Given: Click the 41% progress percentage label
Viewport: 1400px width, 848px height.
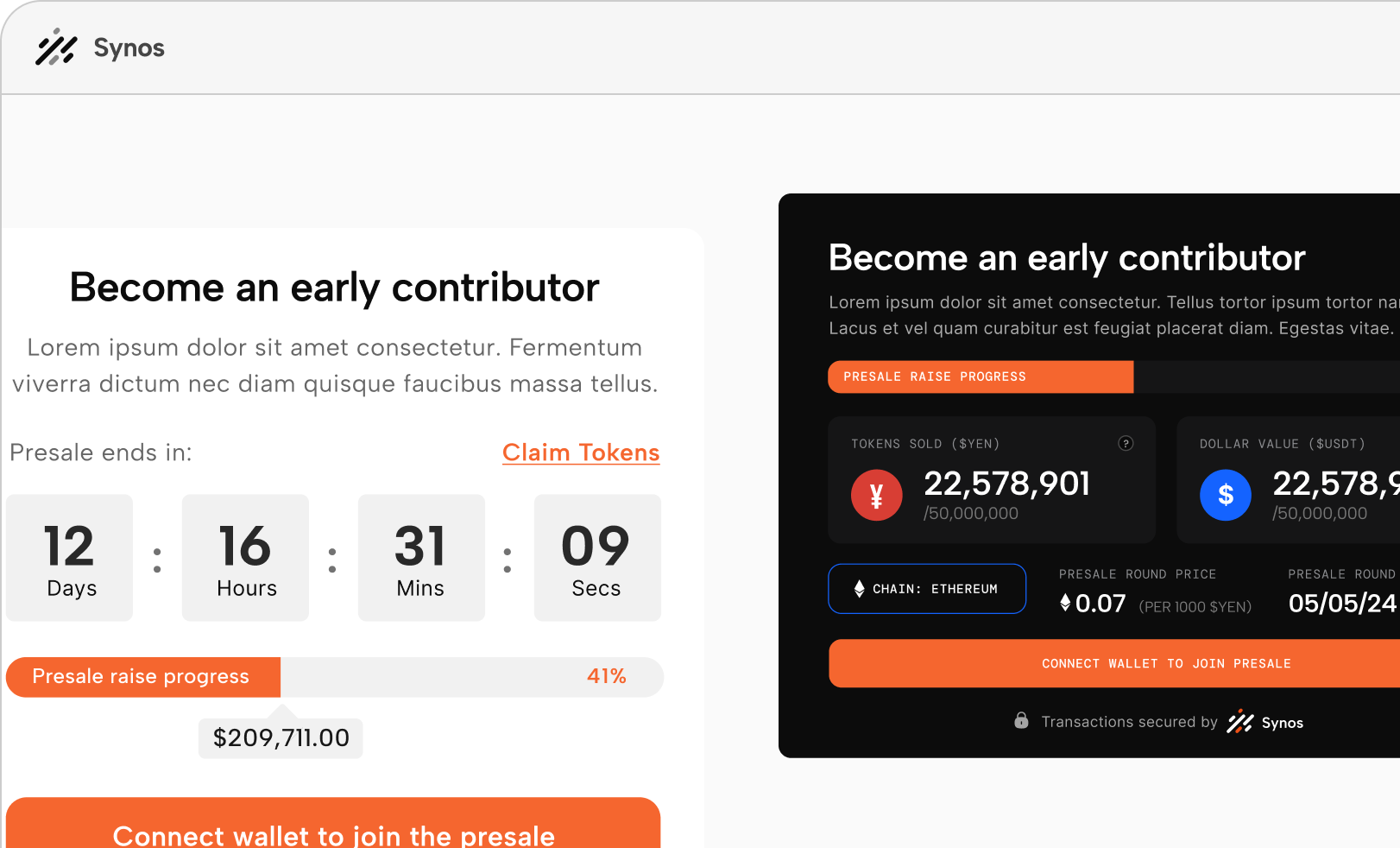Looking at the screenshot, I should (x=607, y=676).
